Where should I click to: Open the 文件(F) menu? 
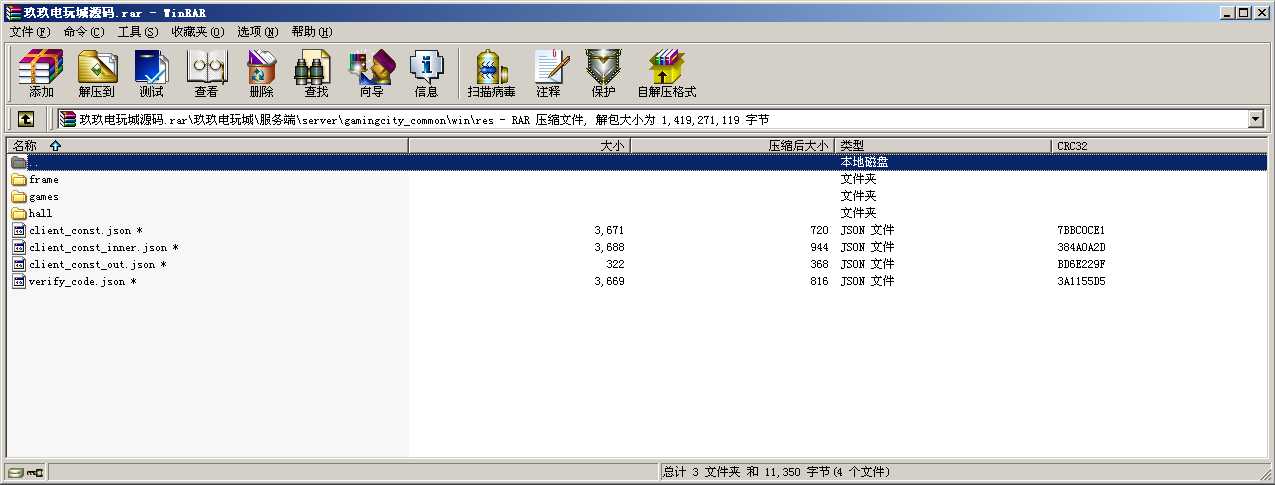point(29,32)
